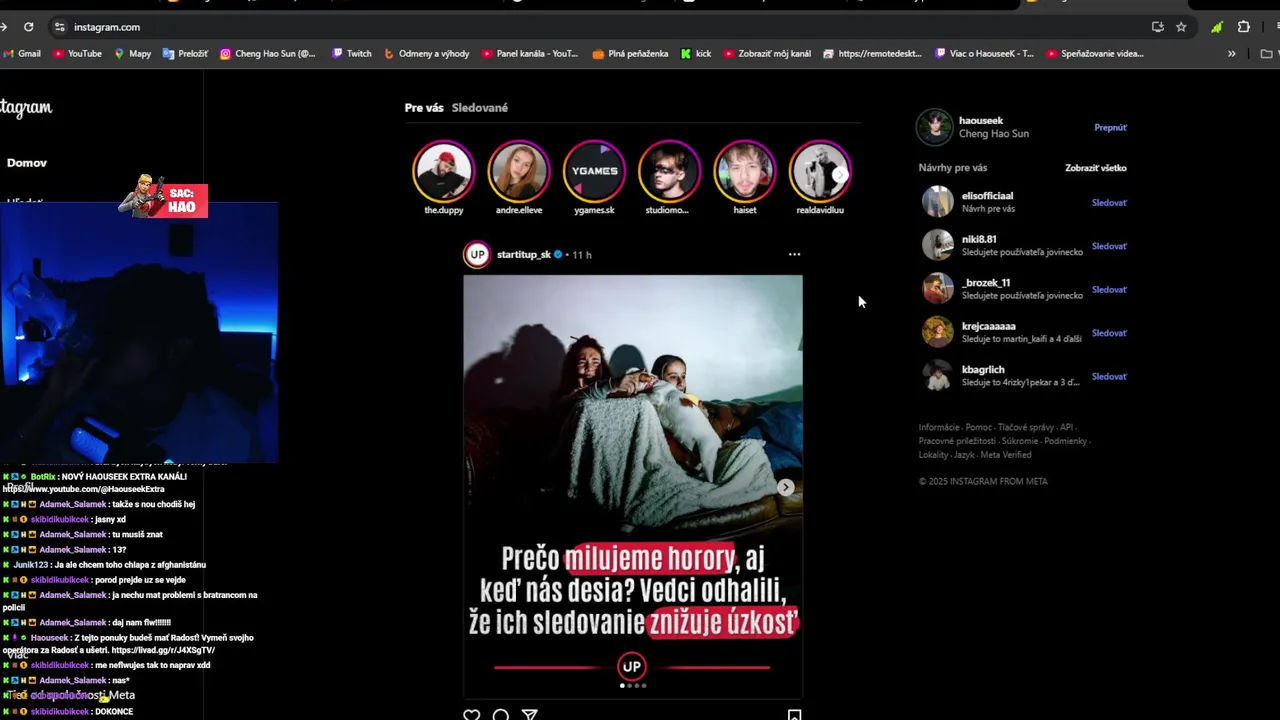The image size is (1280, 720).
Task: Open the.duppy story
Action: 443,171
